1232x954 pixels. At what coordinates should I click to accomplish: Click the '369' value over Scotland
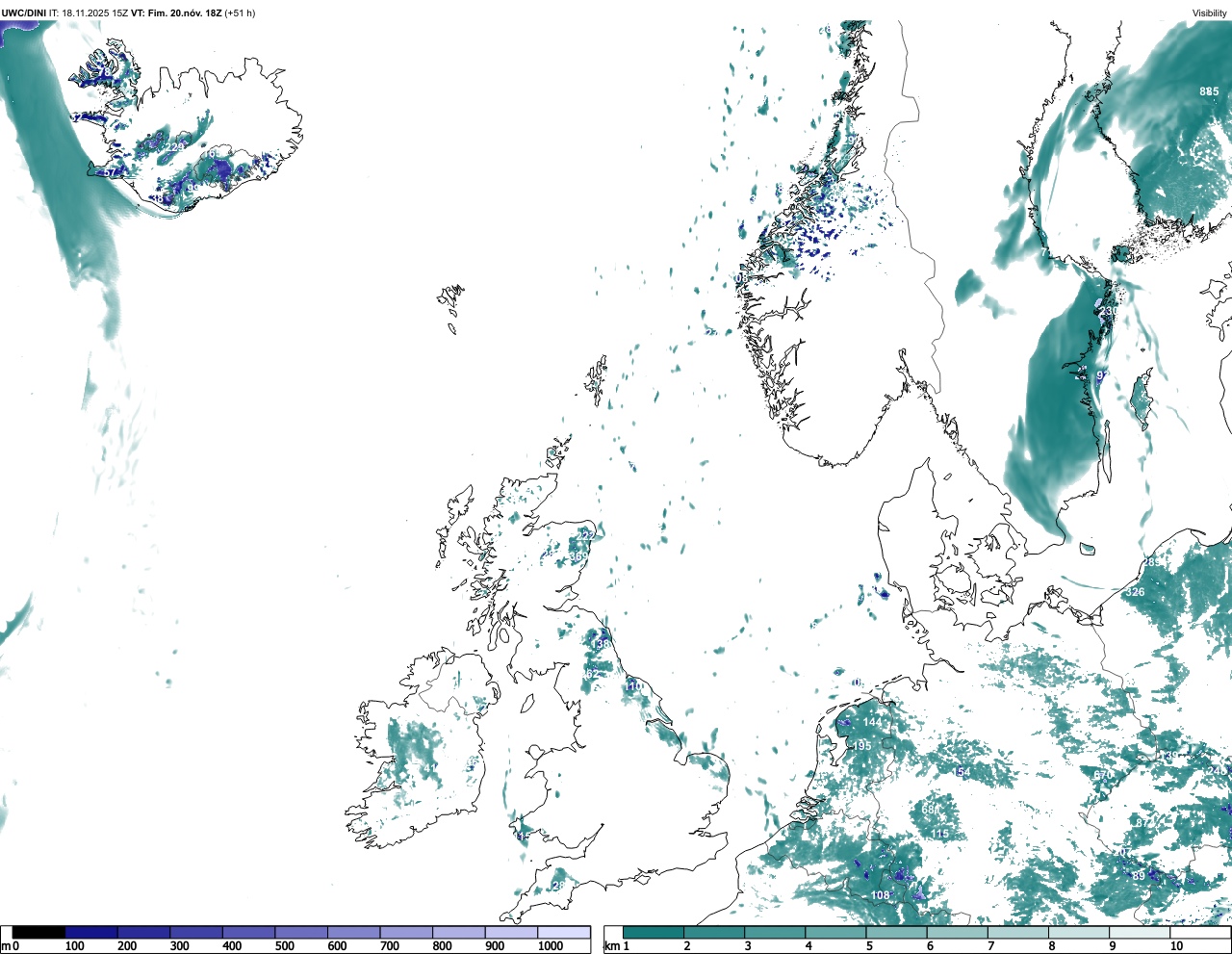click(578, 556)
